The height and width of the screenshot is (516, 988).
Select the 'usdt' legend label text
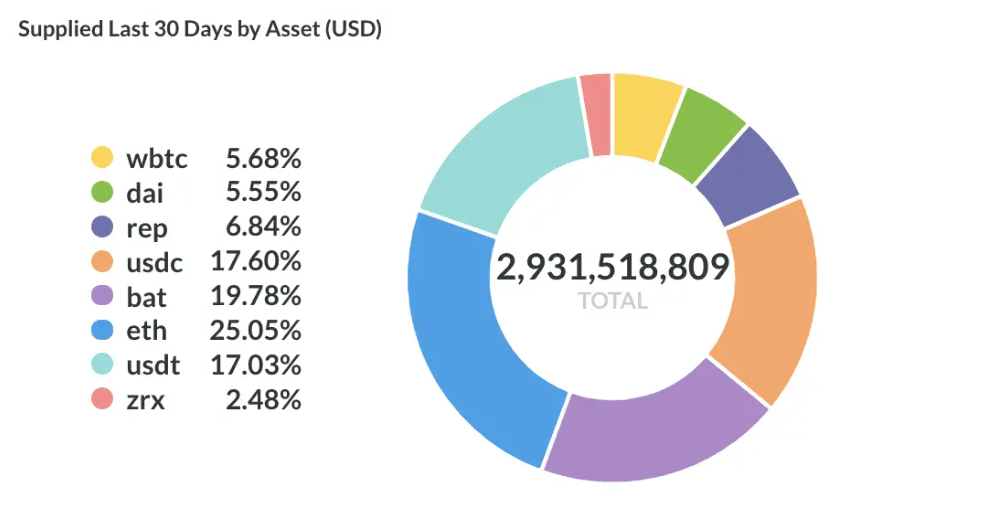pos(153,365)
